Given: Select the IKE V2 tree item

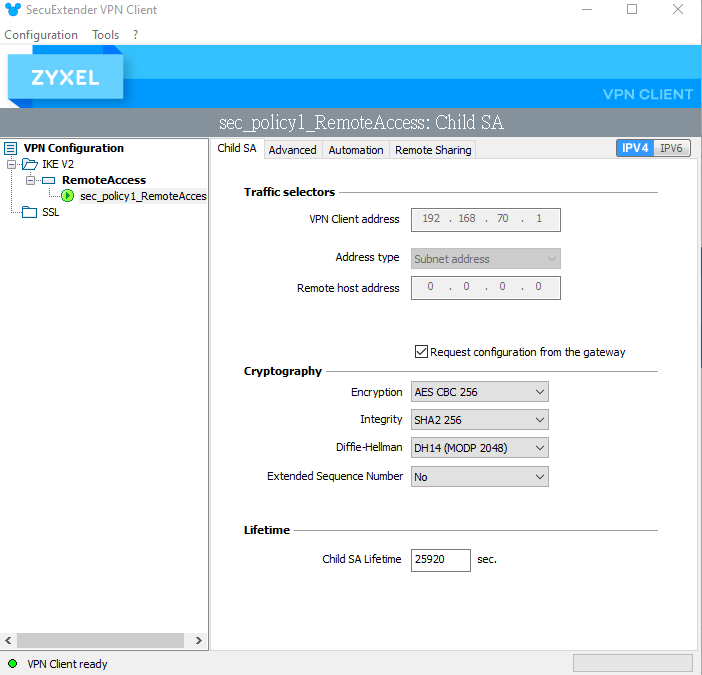Looking at the screenshot, I should pos(58,164).
